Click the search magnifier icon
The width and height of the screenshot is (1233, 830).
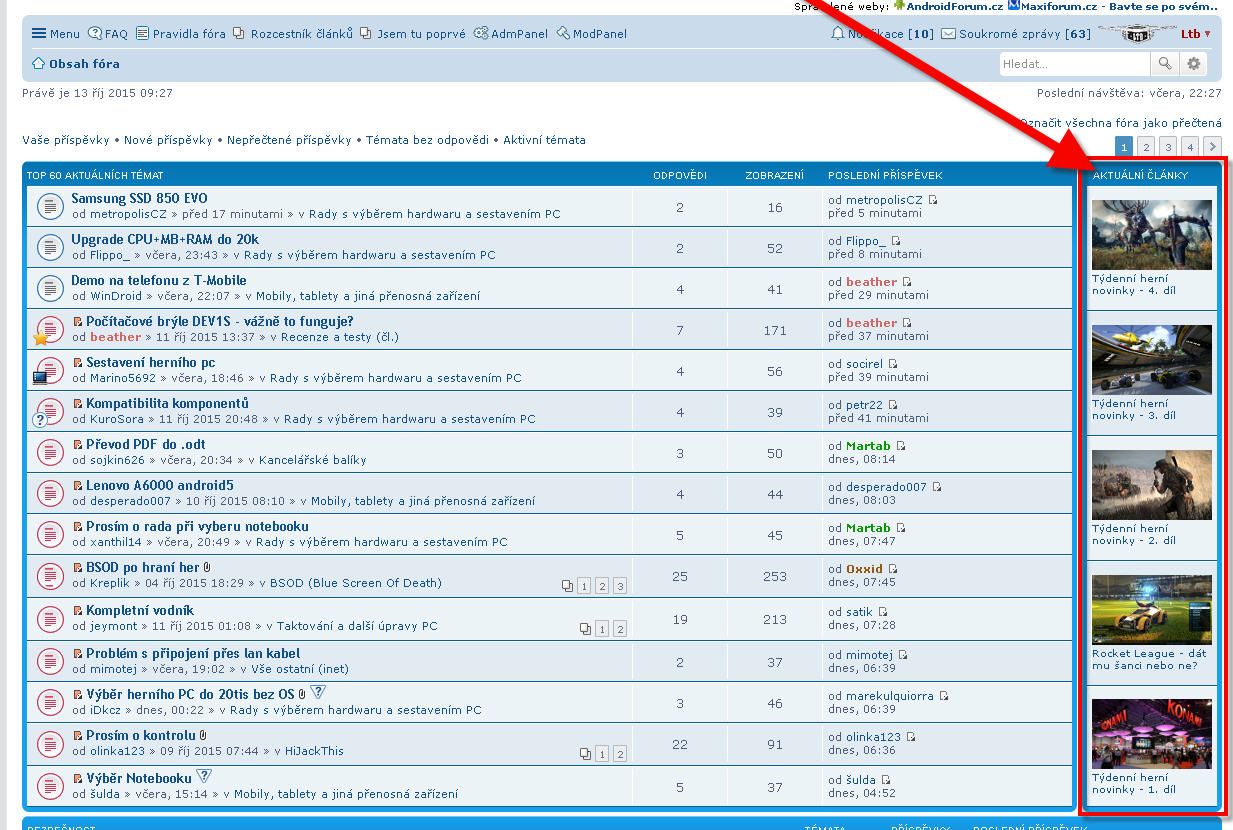1165,64
